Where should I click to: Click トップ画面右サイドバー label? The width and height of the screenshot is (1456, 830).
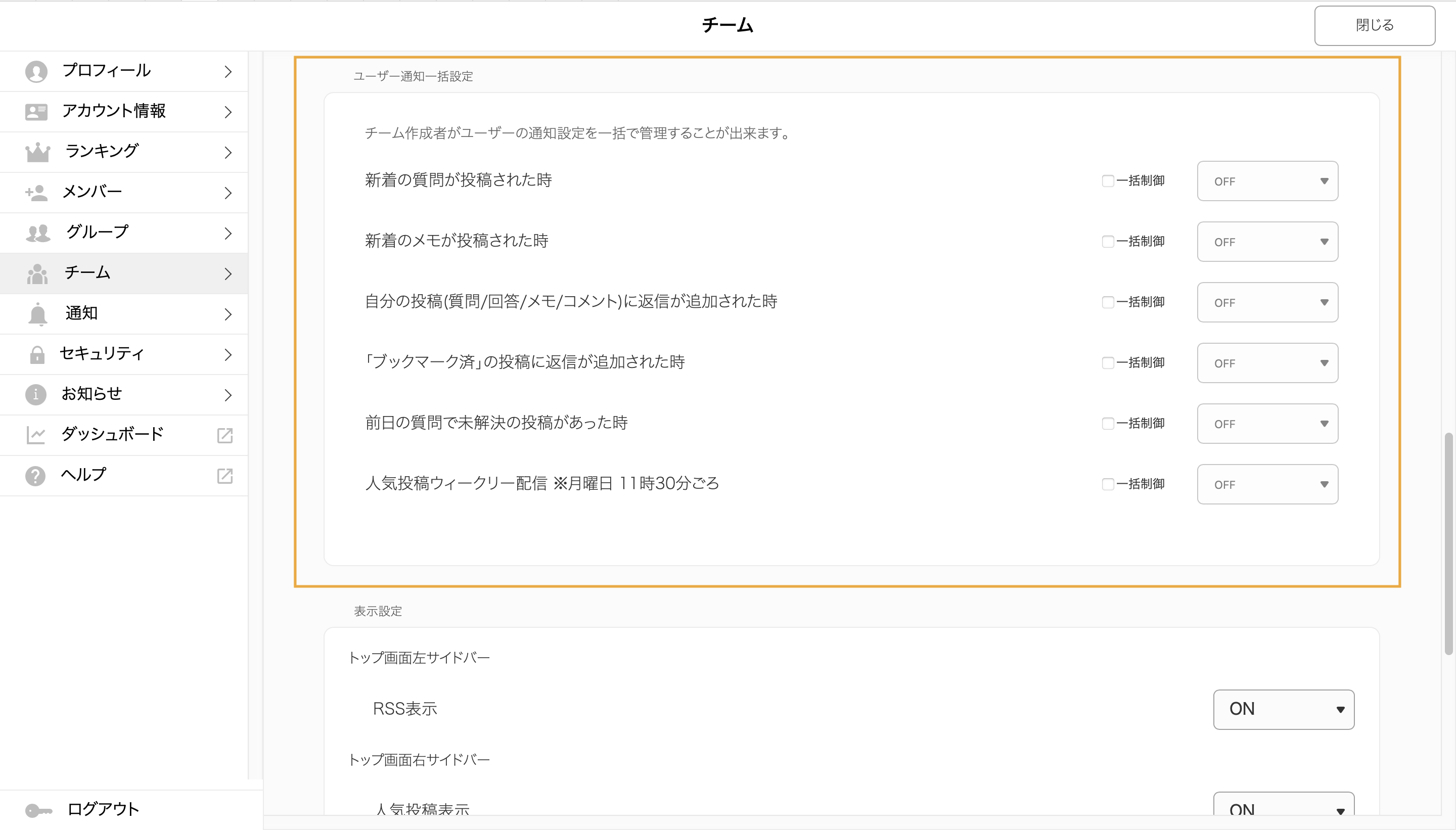click(x=419, y=760)
